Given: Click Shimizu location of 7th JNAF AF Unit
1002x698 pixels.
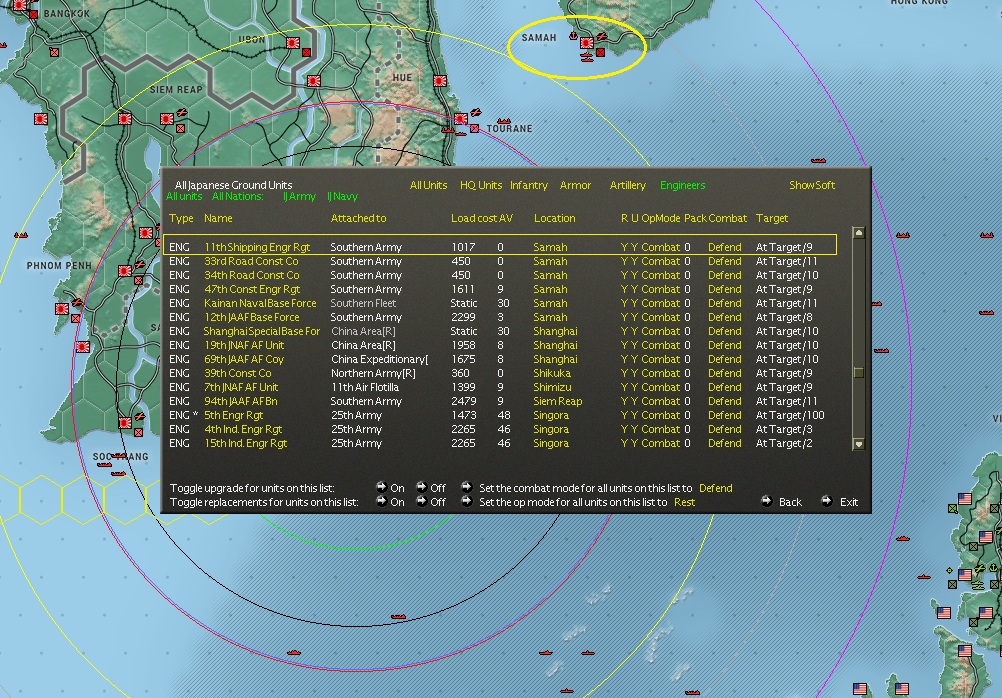Looking at the screenshot, I should pos(552,387).
